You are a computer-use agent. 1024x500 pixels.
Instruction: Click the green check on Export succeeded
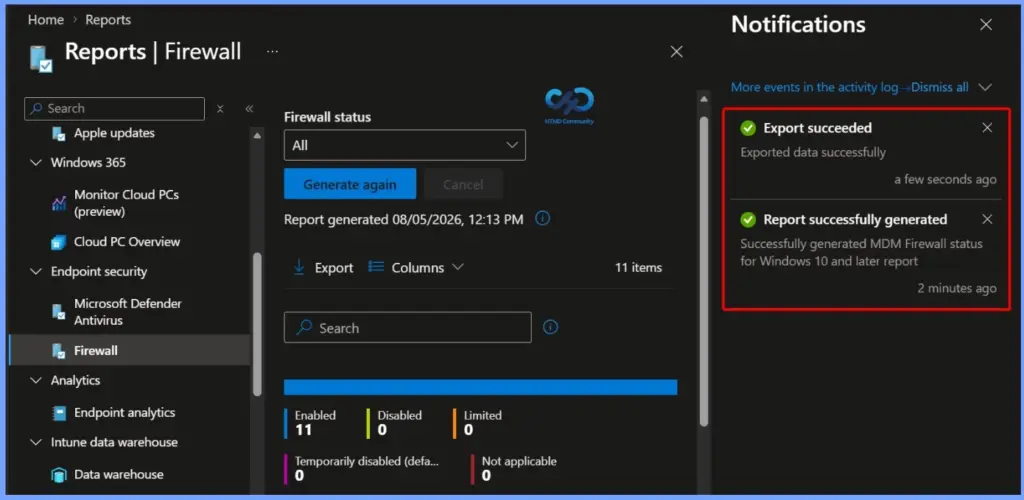[748, 129]
